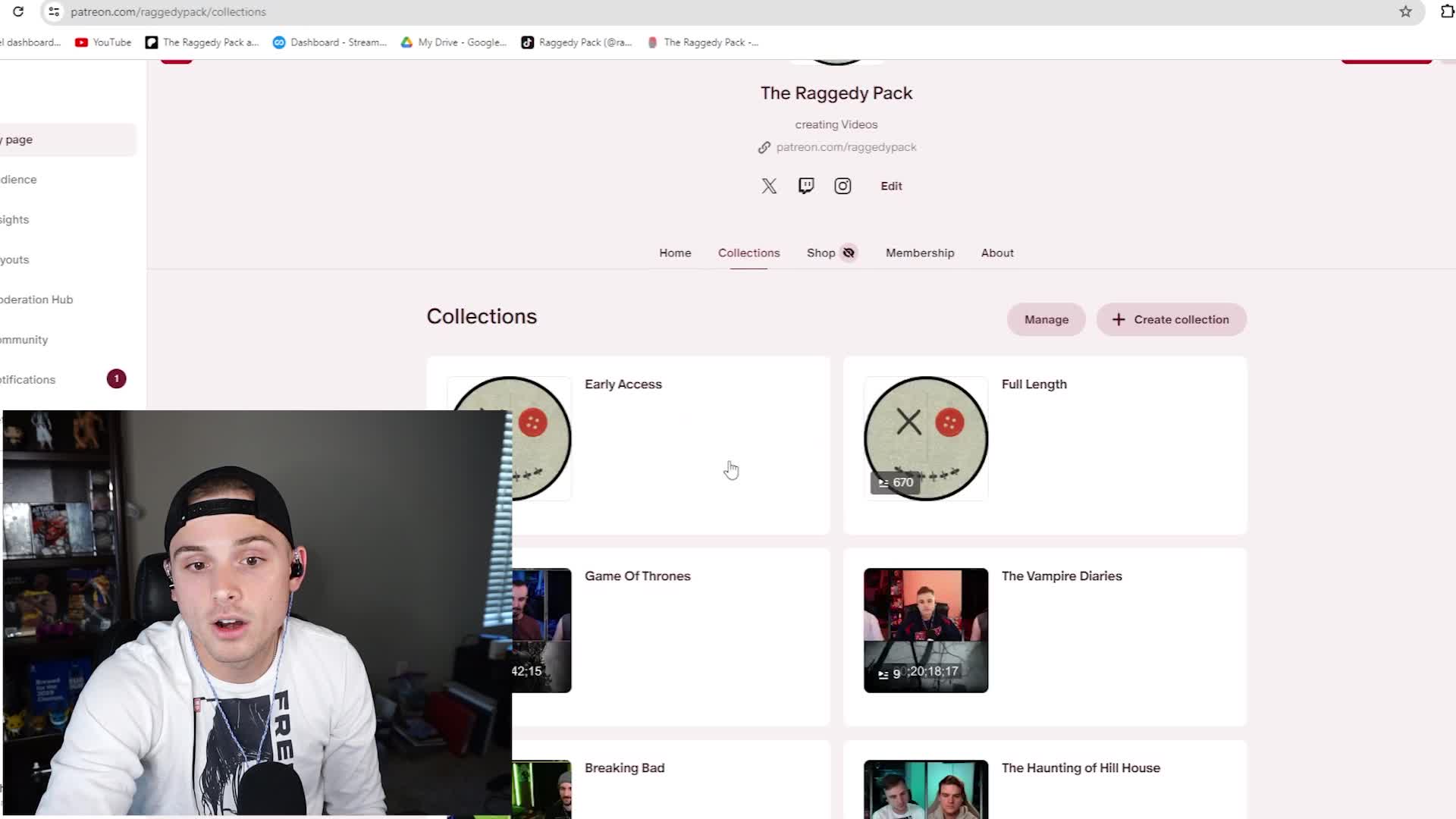Click the browser address bar
Screen dimensions: 1456x819
(x=303, y=11)
